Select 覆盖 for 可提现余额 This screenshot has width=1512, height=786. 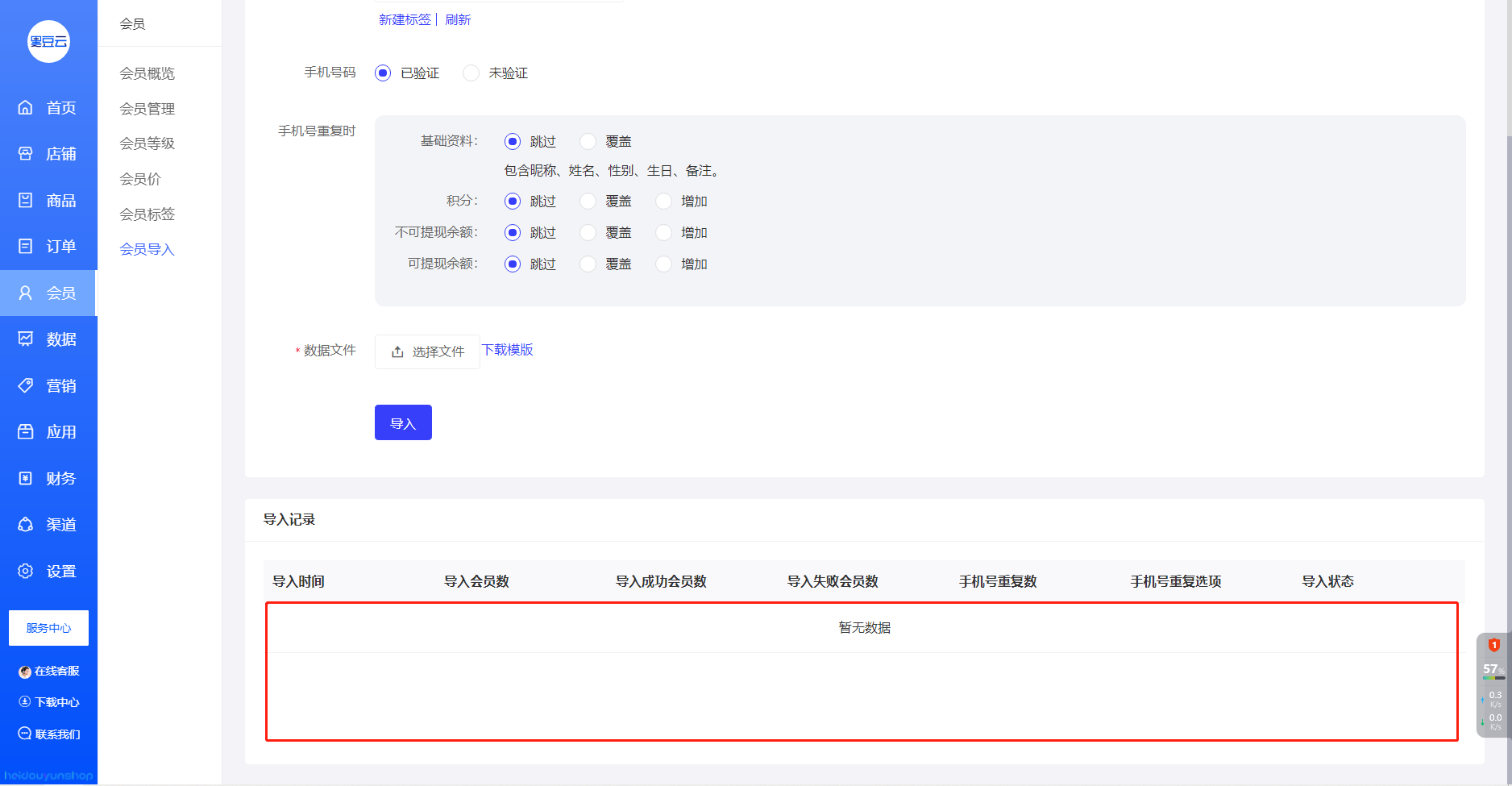[588, 264]
